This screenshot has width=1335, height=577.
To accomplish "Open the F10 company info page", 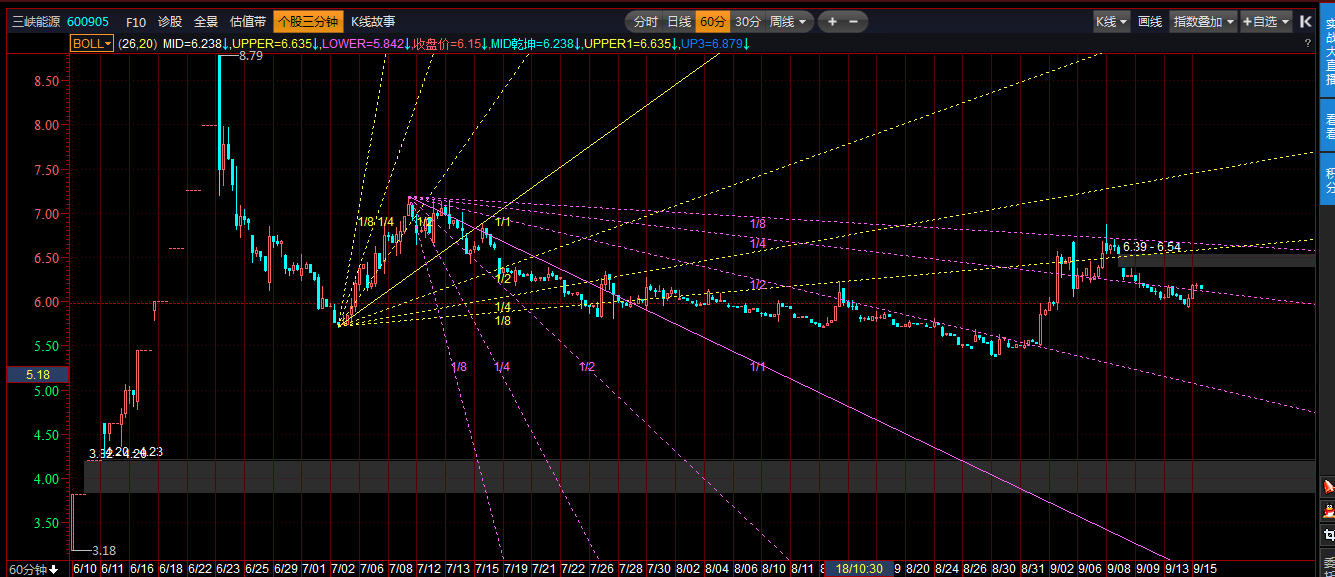I will (136, 22).
